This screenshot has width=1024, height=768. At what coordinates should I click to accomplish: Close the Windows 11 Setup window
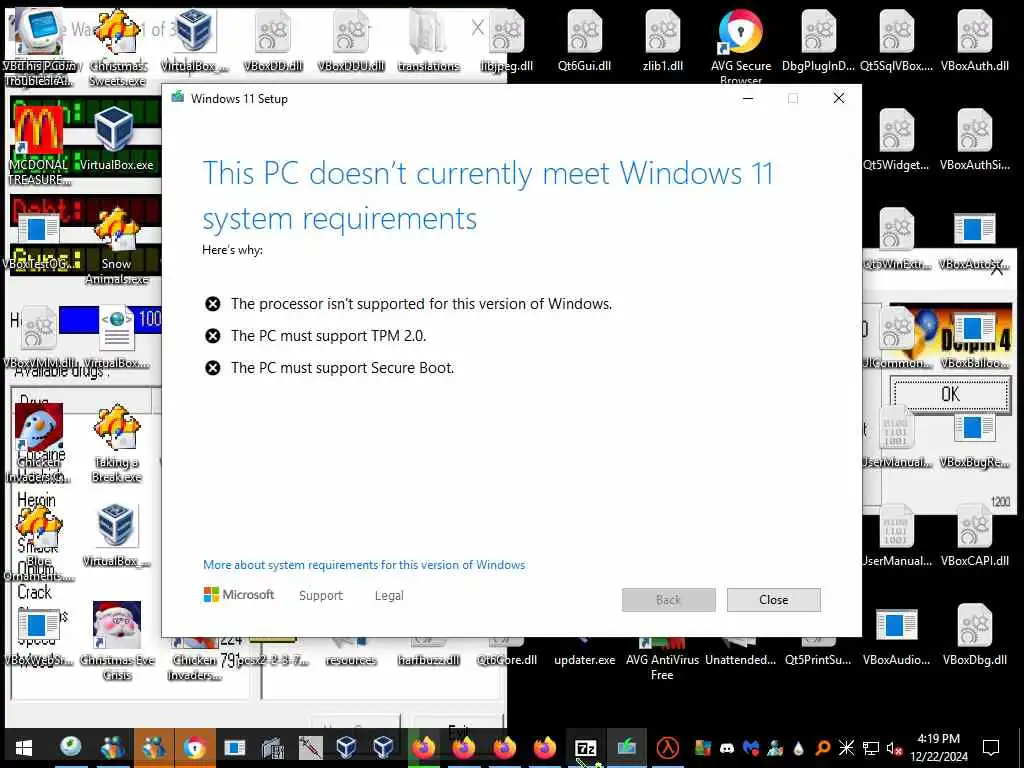[839, 99]
